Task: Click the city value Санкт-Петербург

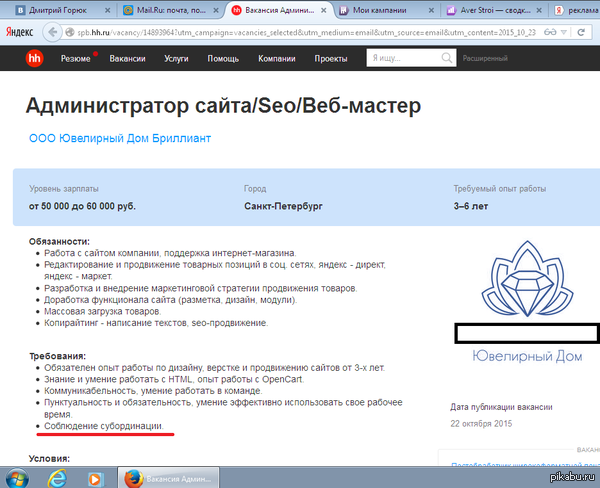Action: tap(283, 206)
